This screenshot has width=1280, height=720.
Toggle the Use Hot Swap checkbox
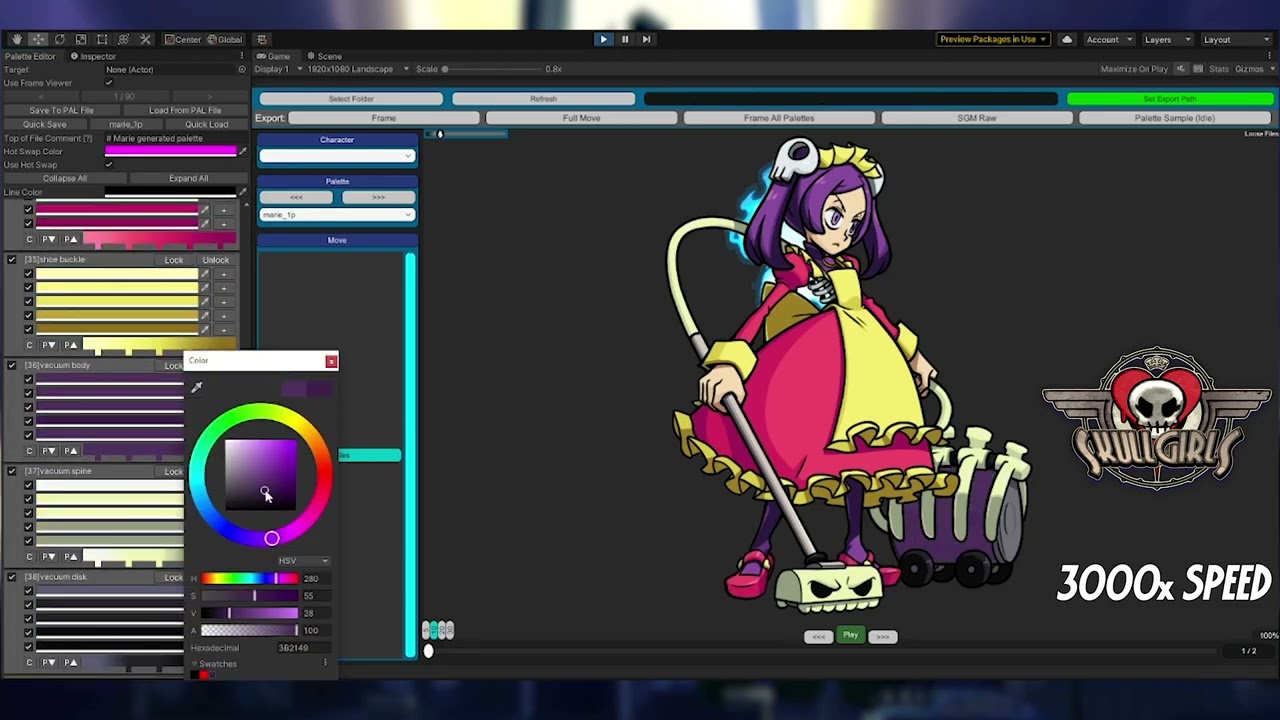pos(109,165)
